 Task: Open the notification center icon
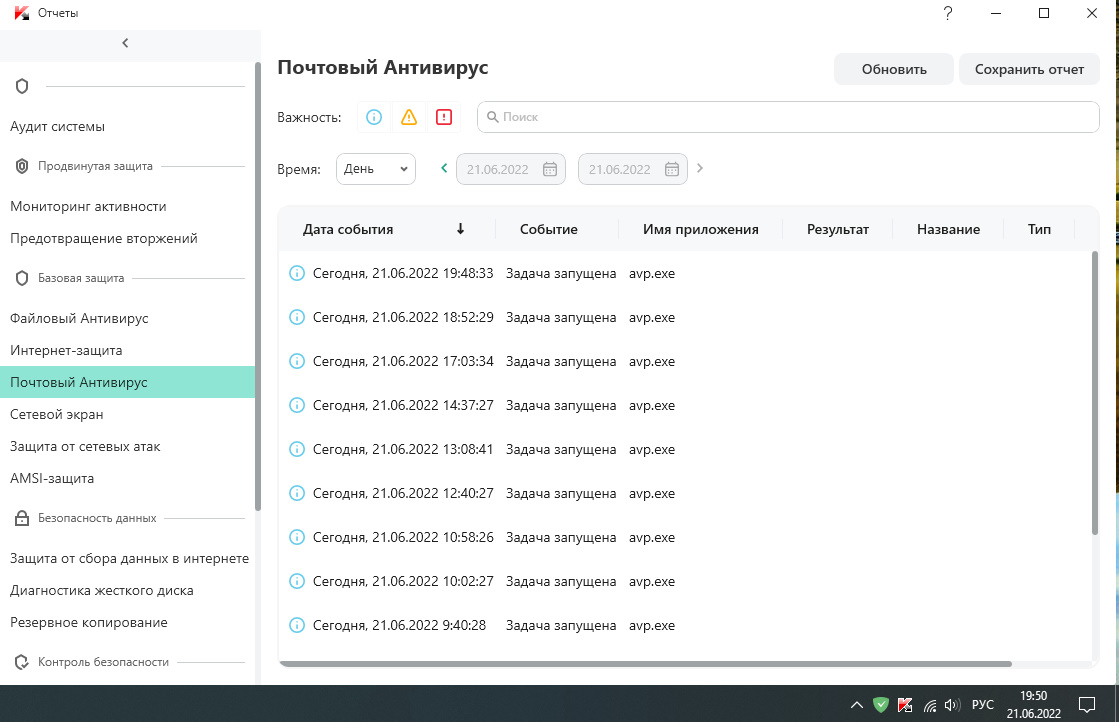pos(1087,705)
